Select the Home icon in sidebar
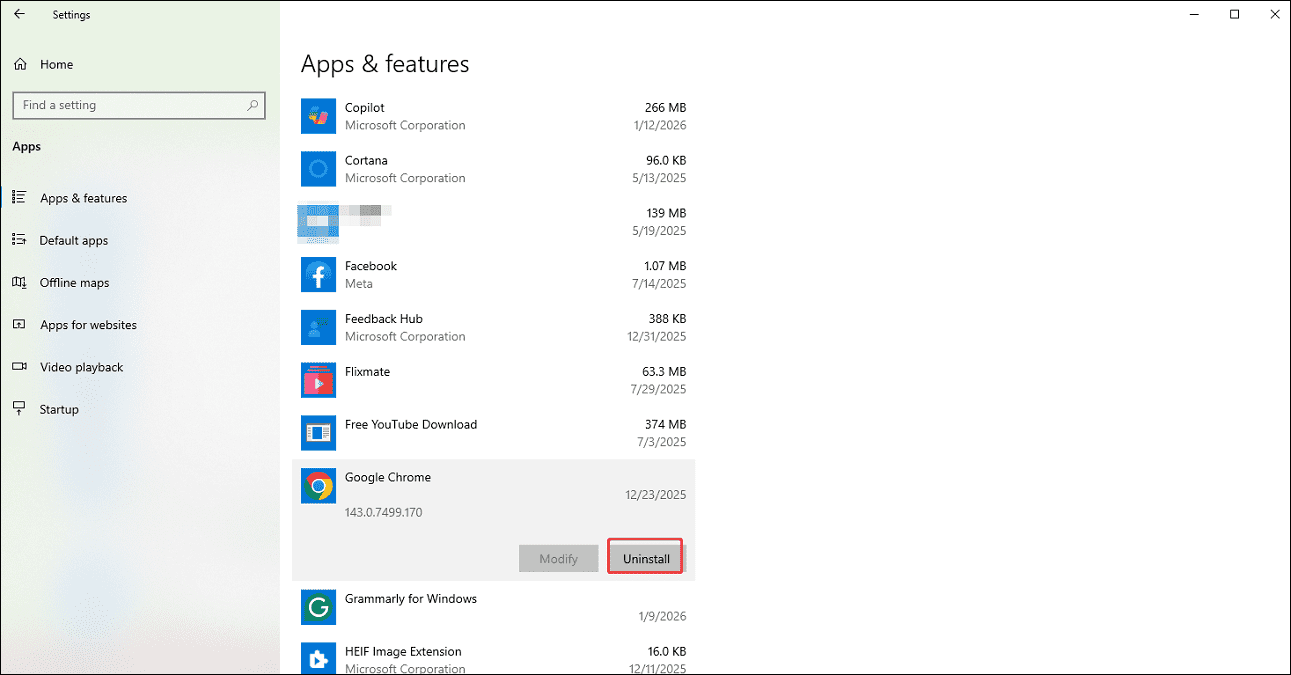1291x675 pixels. pos(20,64)
